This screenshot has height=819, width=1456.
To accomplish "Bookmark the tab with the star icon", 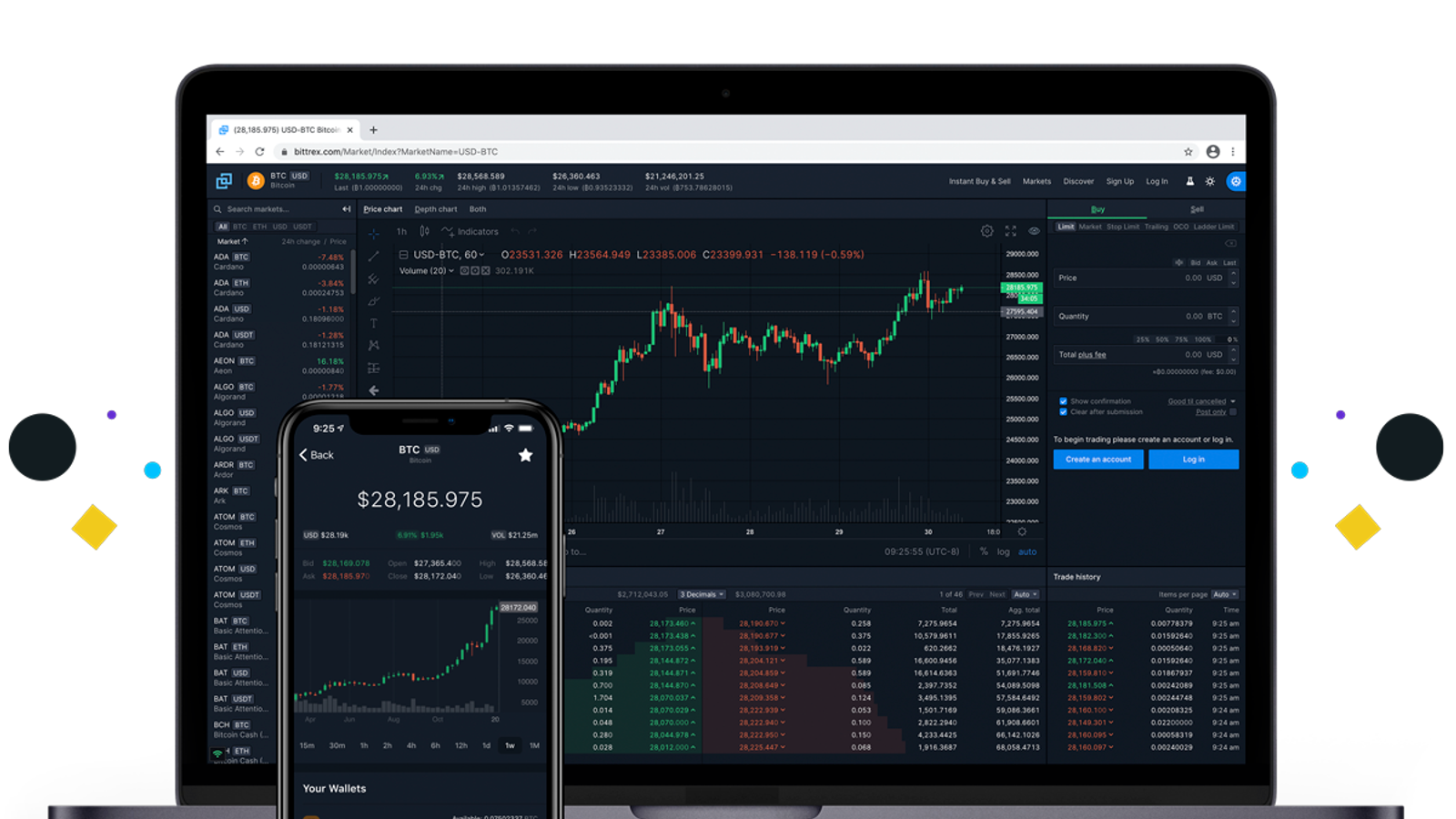I will 1188,152.
